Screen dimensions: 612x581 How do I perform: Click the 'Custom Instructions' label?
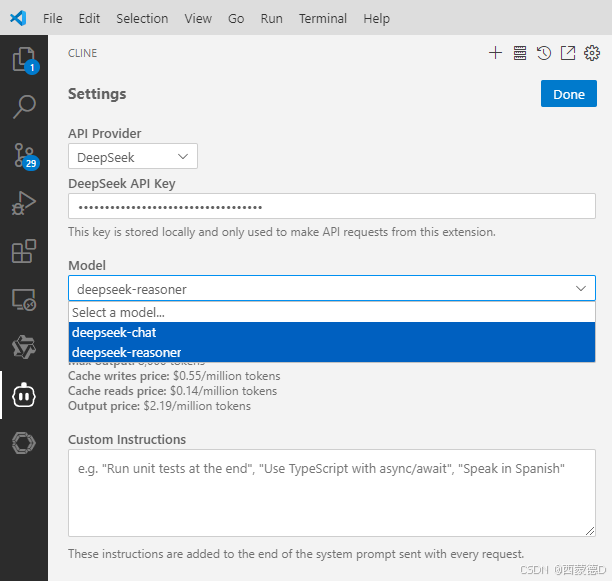[x=127, y=439]
